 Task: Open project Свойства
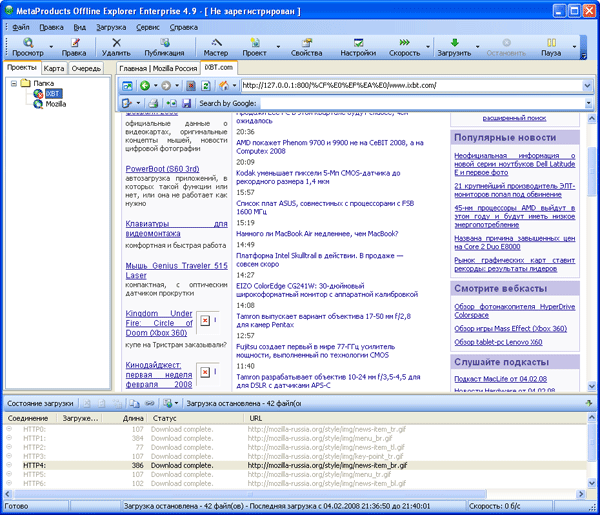[306, 48]
